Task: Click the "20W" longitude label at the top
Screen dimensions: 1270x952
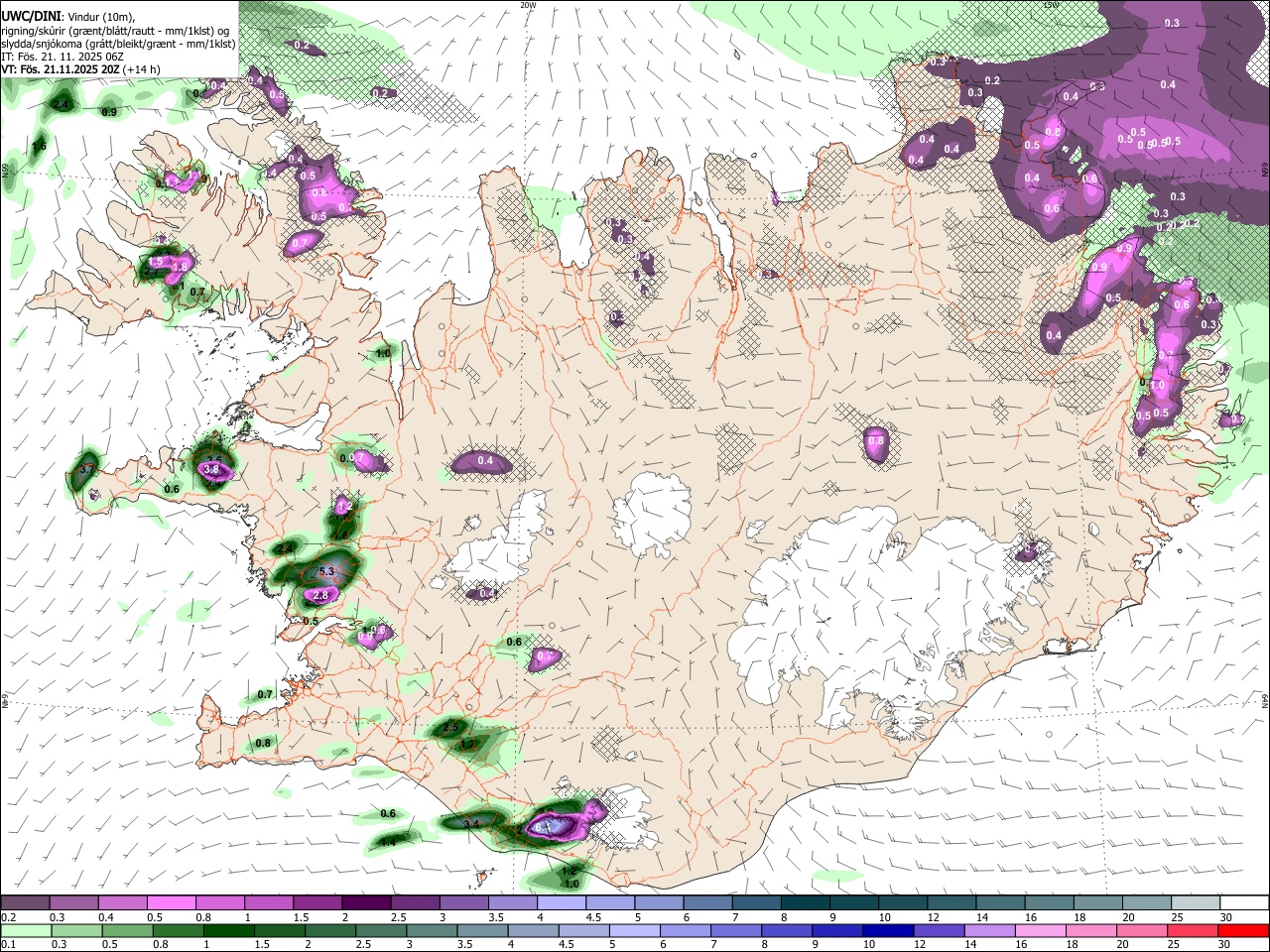Action: tap(528, 5)
